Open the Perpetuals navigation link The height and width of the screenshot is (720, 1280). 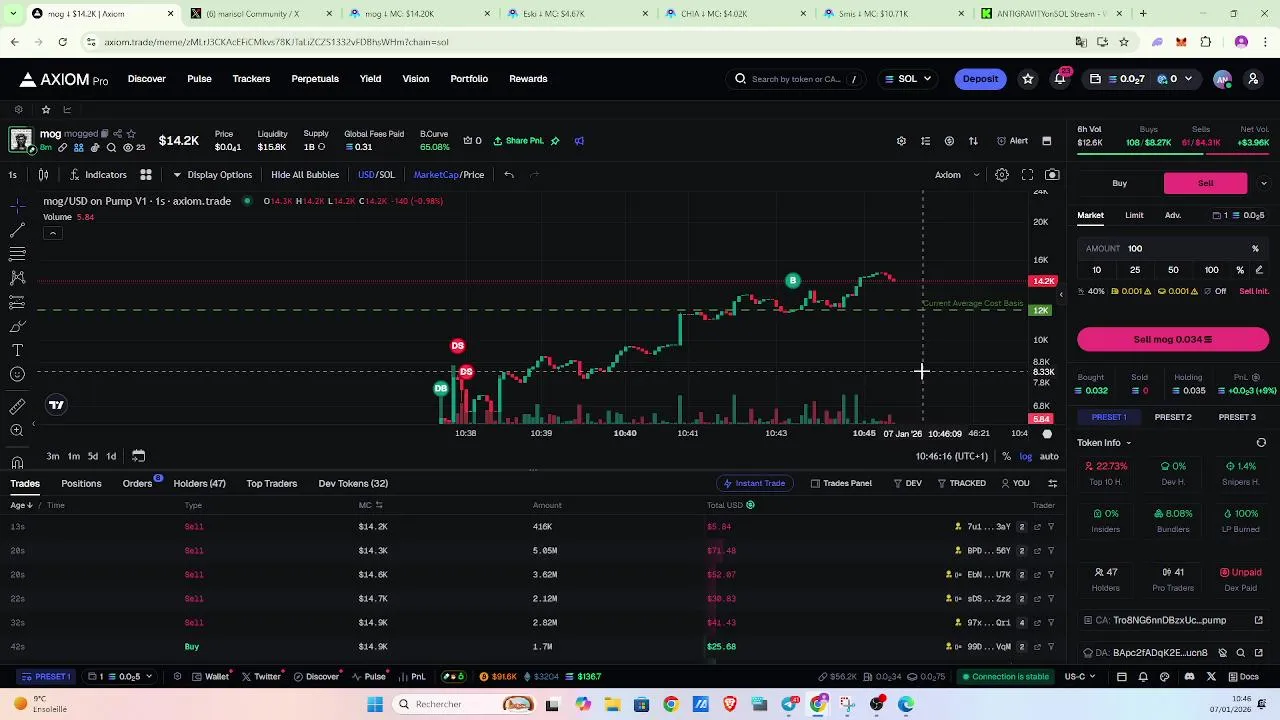[315, 79]
